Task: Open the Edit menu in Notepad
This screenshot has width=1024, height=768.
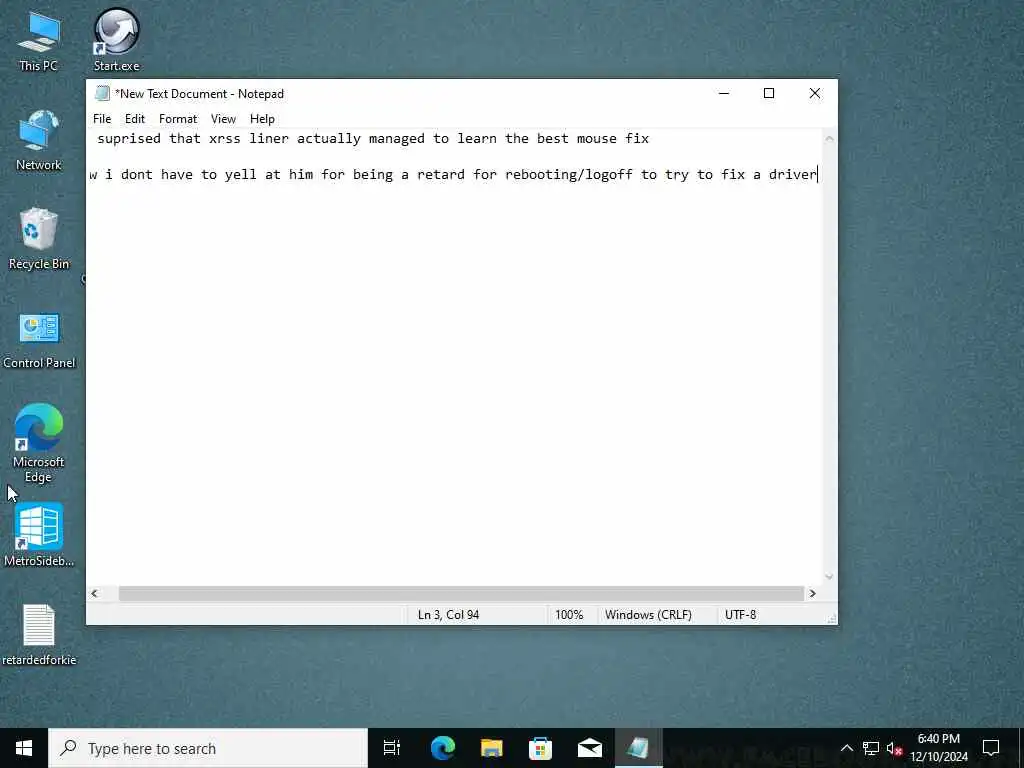Action: coord(135,119)
